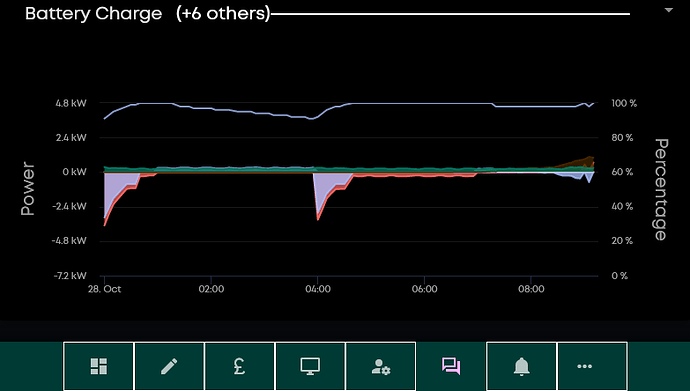Click the 4.8 kW axis label
690x391 pixels.
coord(71,103)
